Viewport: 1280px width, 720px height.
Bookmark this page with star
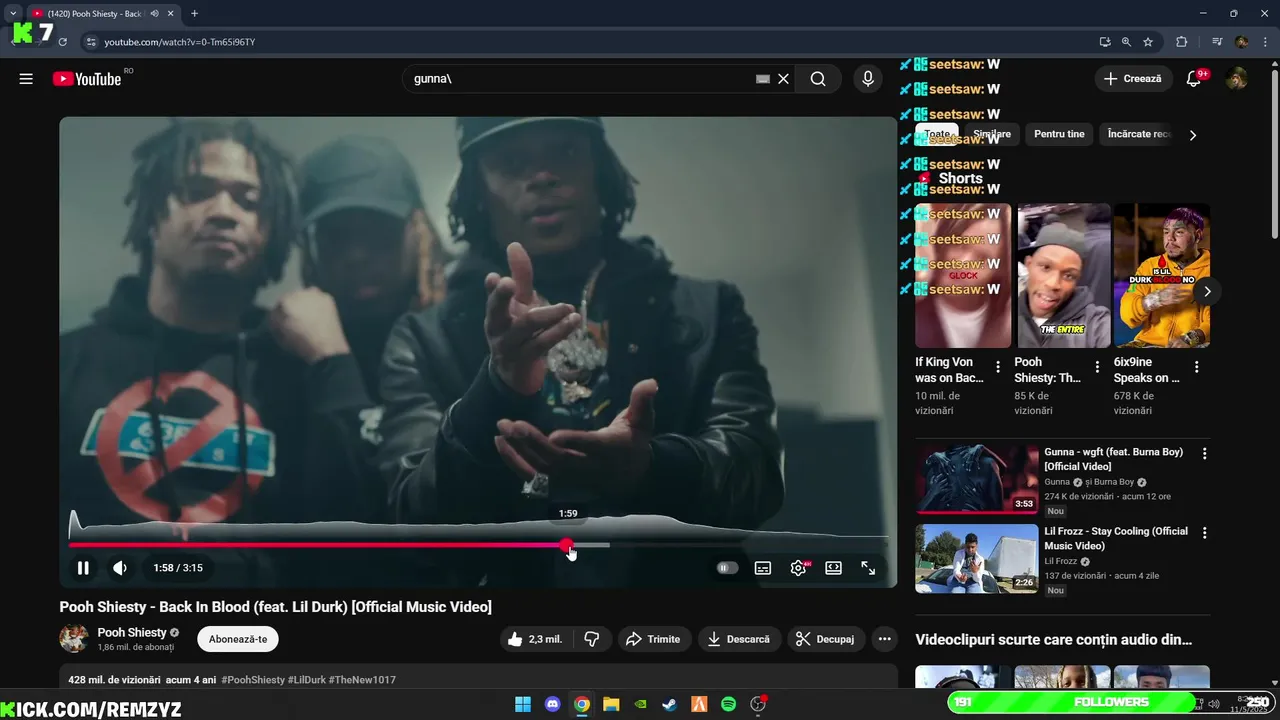click(1148, 42)
